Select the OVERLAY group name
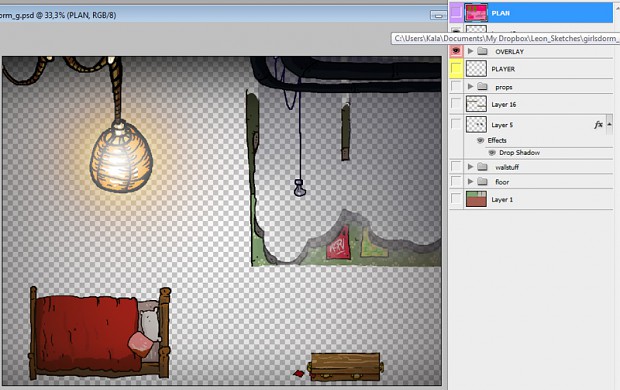Viewport: 620px width, 390px height. click(x=509, y=51)
